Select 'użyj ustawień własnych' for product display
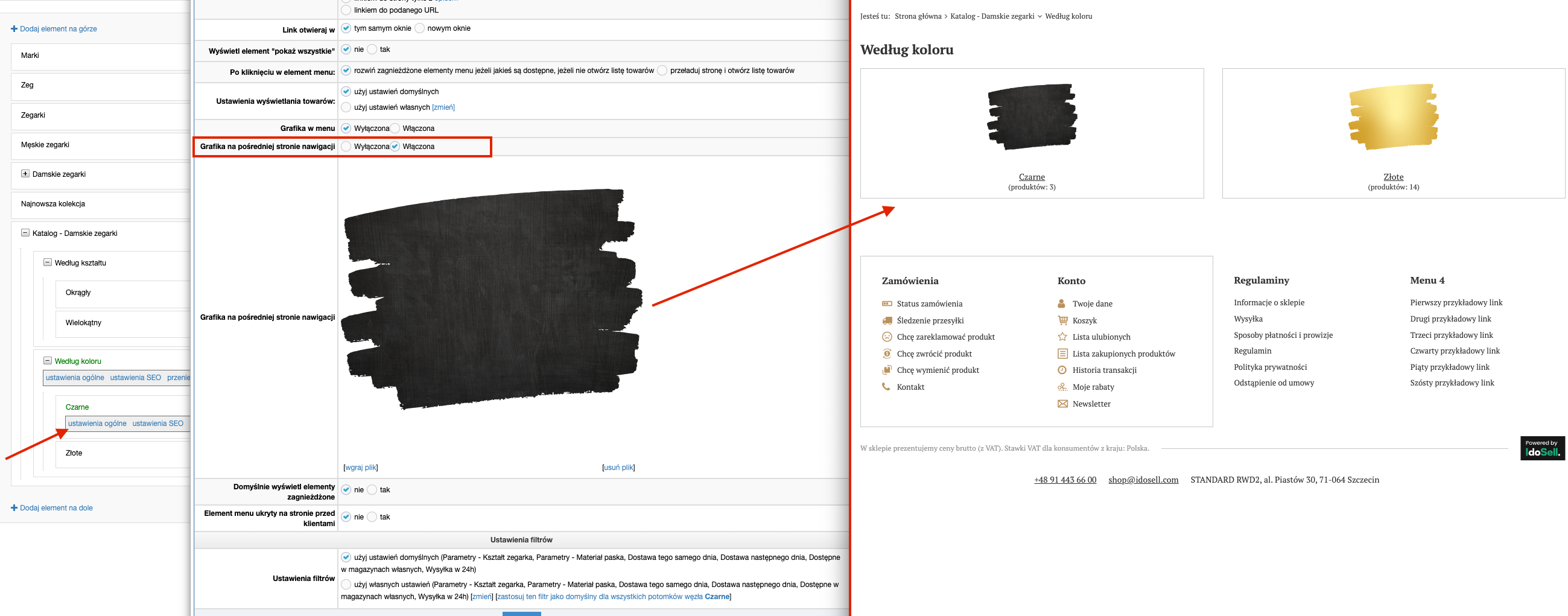Image resolution: width=1568 pixels, height=616 pixels. click(346, 107)
